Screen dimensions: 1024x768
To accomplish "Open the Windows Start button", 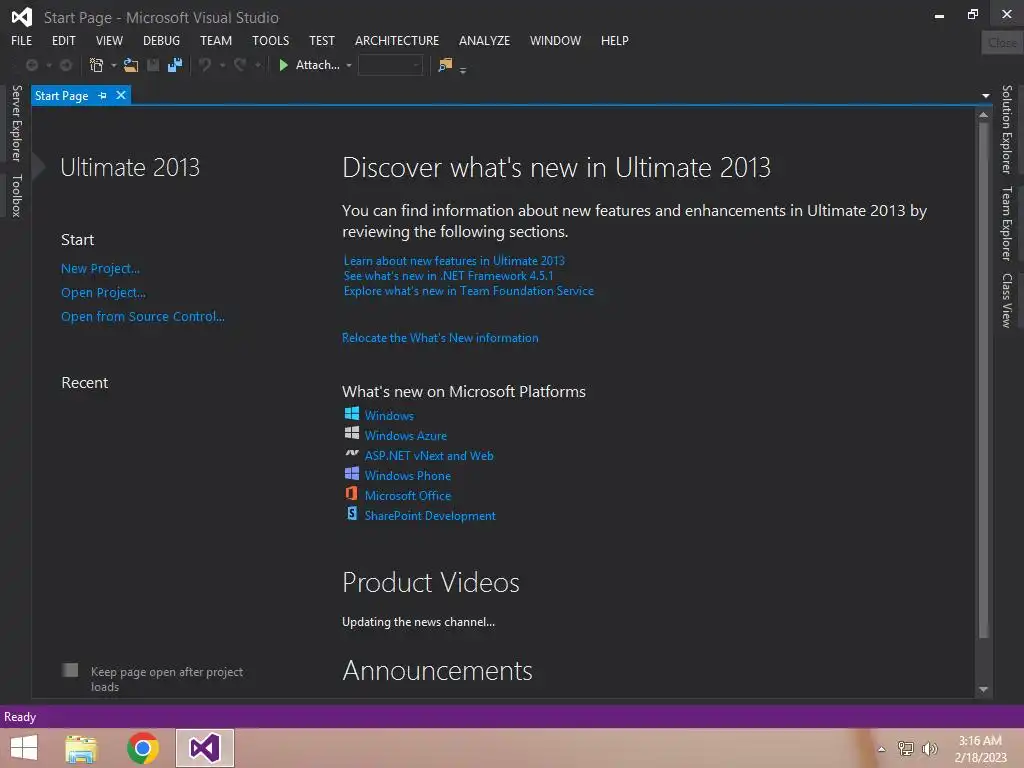I will pyautogui.click(x=24, y=748).
